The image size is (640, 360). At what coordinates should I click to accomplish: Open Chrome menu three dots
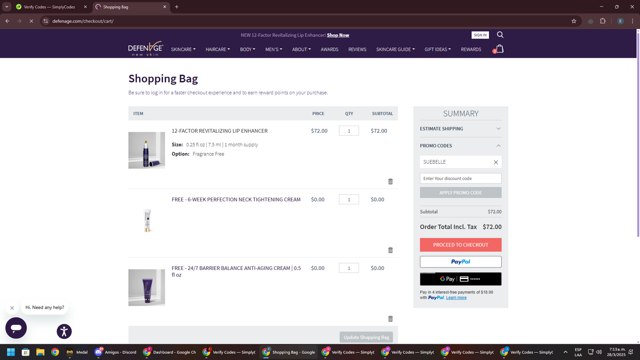click(633, 21)
